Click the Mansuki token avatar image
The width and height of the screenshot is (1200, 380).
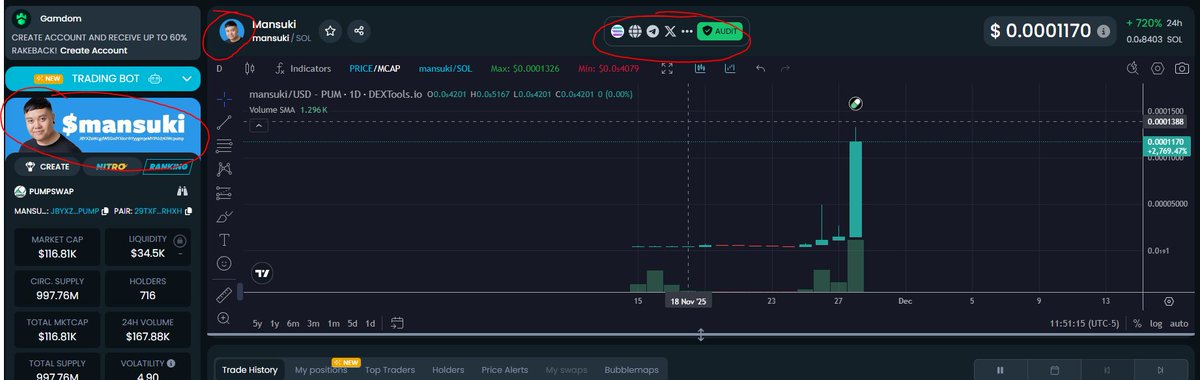[x=232, y=30]
